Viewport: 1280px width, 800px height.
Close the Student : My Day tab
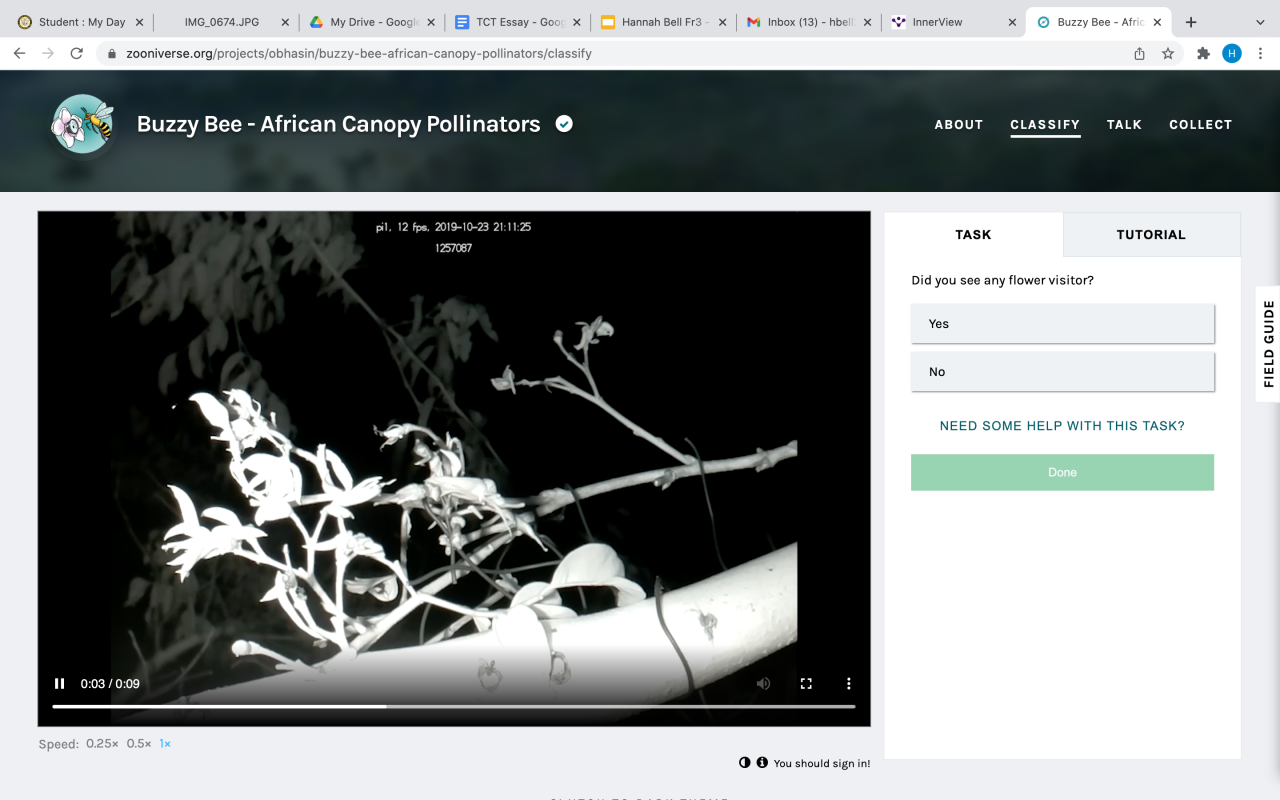click(139, 22)
